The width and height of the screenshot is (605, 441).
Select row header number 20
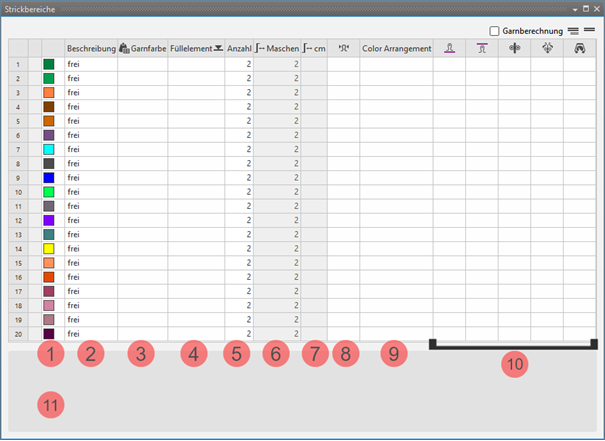point(19,333)
